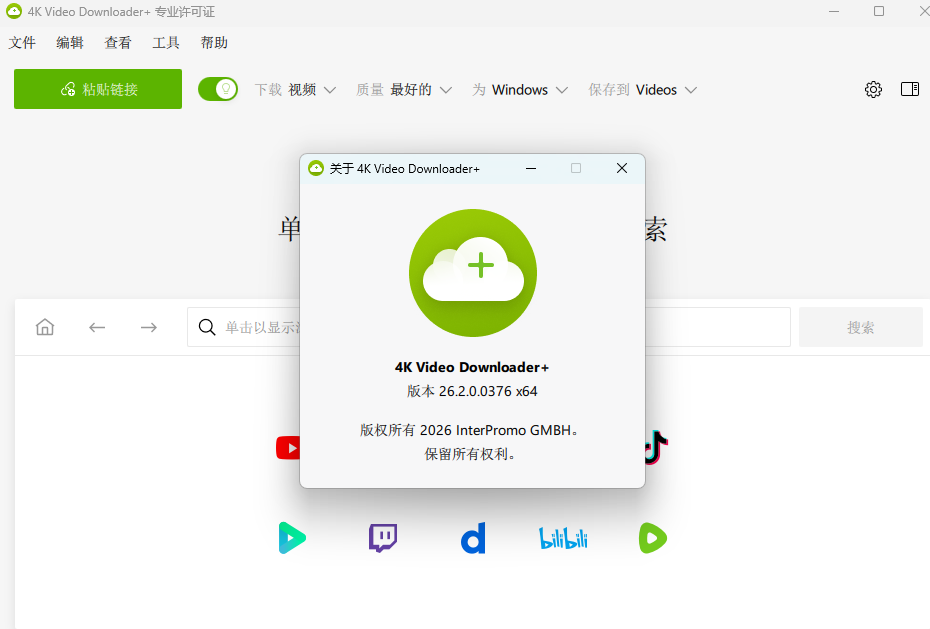Image resolution: width=930 pixels, height=629 pixels.
Task: Click the 4K Video Downloader+ name in dialog
Action: pos(472,368)
